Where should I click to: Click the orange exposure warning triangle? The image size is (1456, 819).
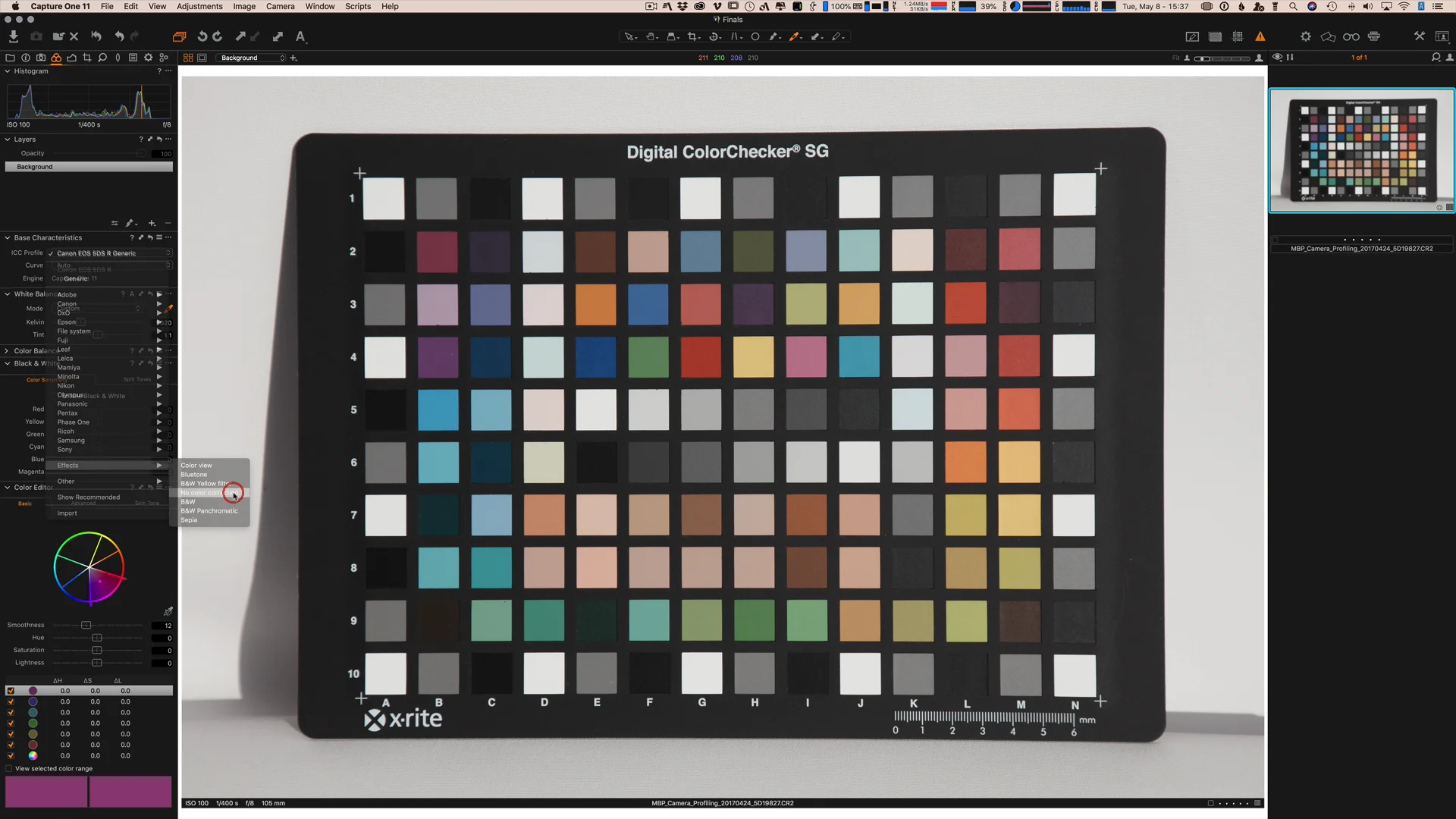click(x=1260, y=36)
